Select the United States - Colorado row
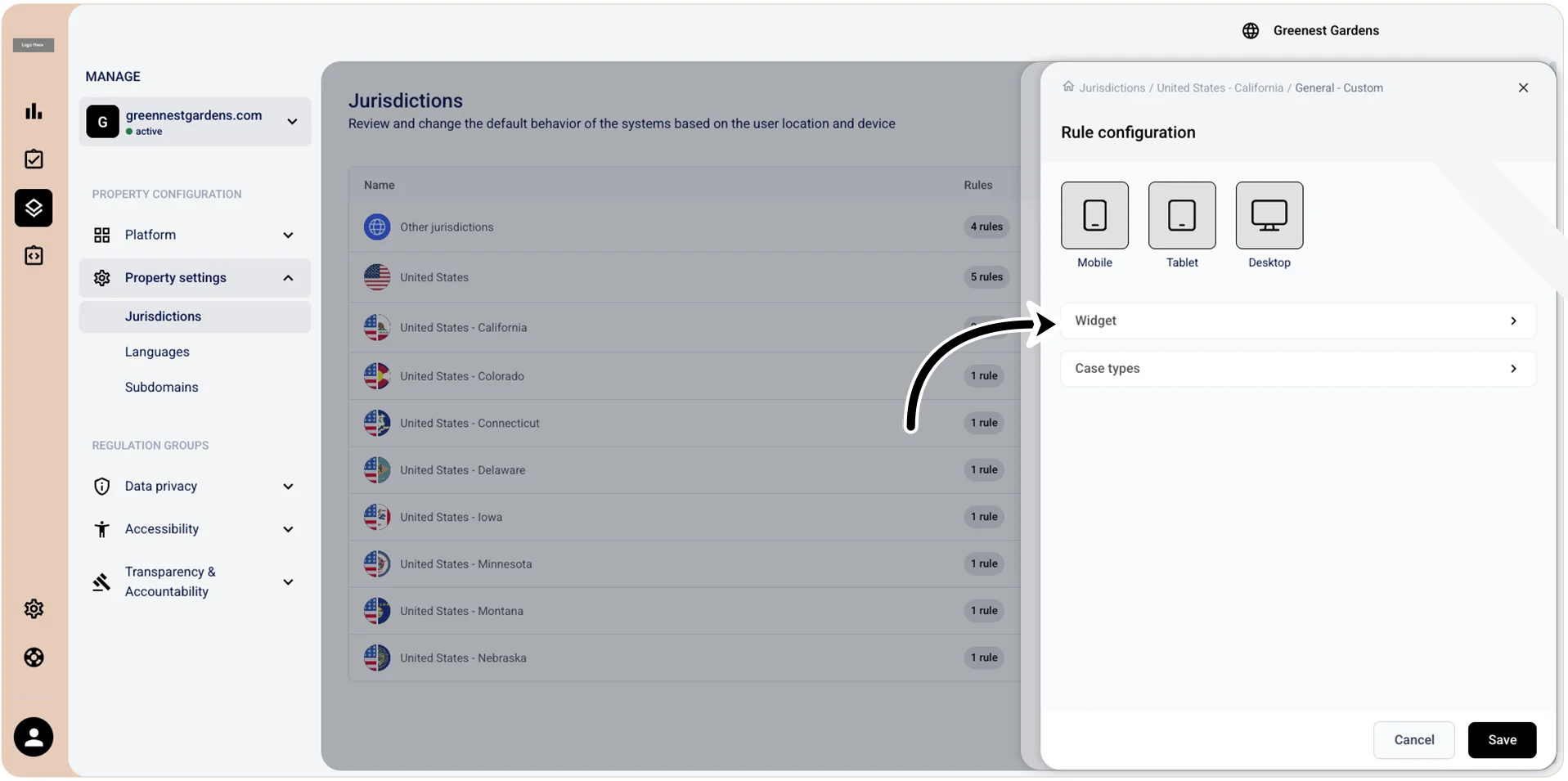This screenshot has width=1568, height=781. click(685, 376)
